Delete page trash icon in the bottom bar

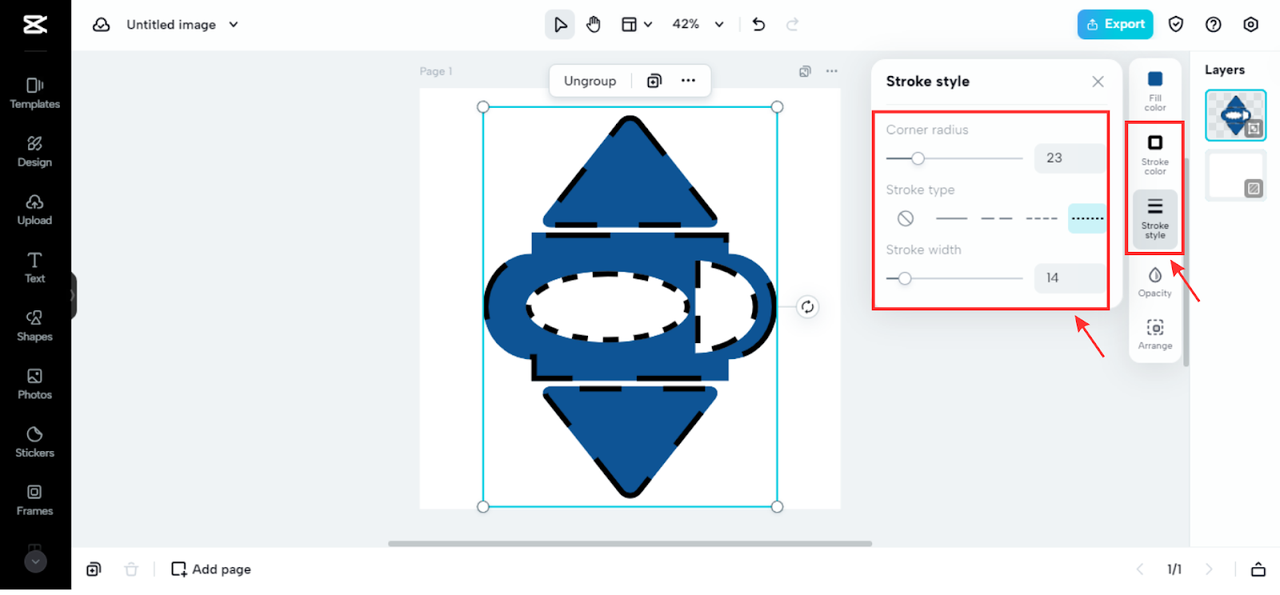pos(131,569)
